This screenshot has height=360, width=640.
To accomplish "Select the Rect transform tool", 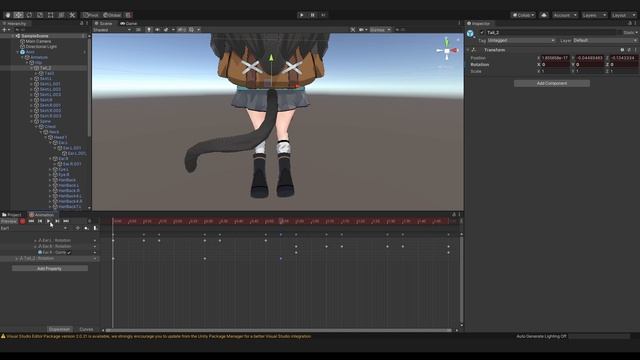I will point(51,15).
